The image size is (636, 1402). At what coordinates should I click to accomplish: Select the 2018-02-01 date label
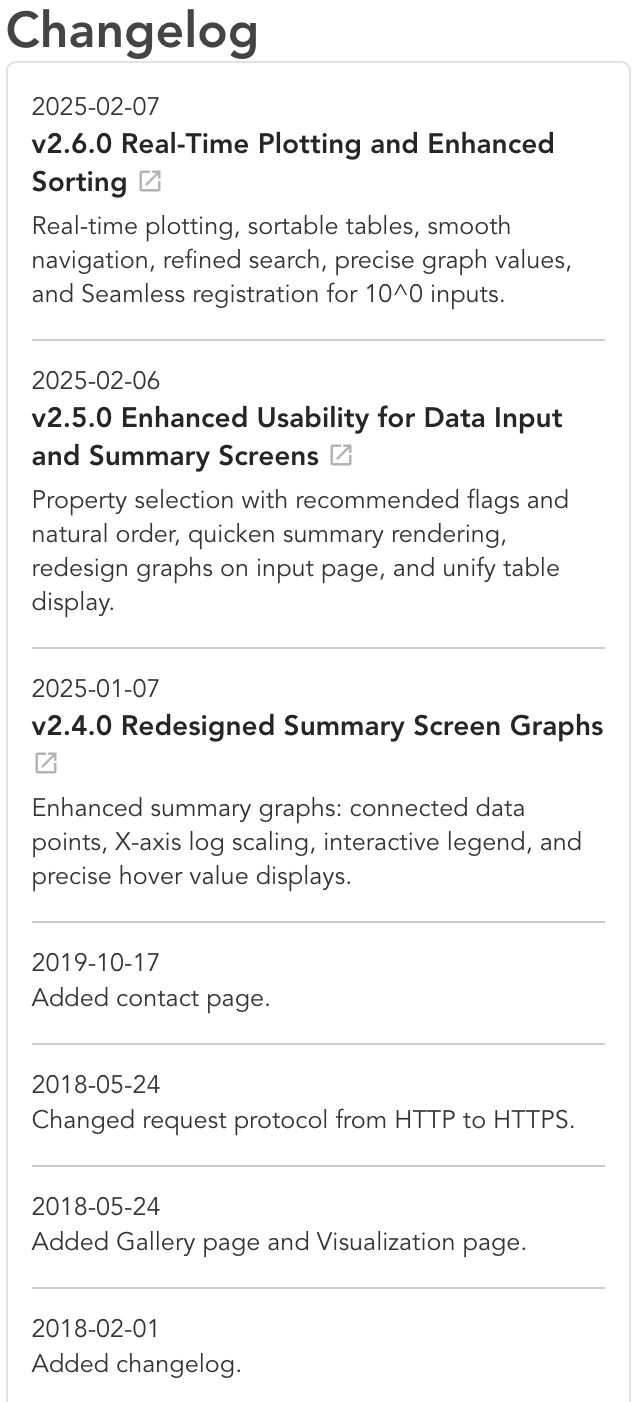coord(96,1328)
